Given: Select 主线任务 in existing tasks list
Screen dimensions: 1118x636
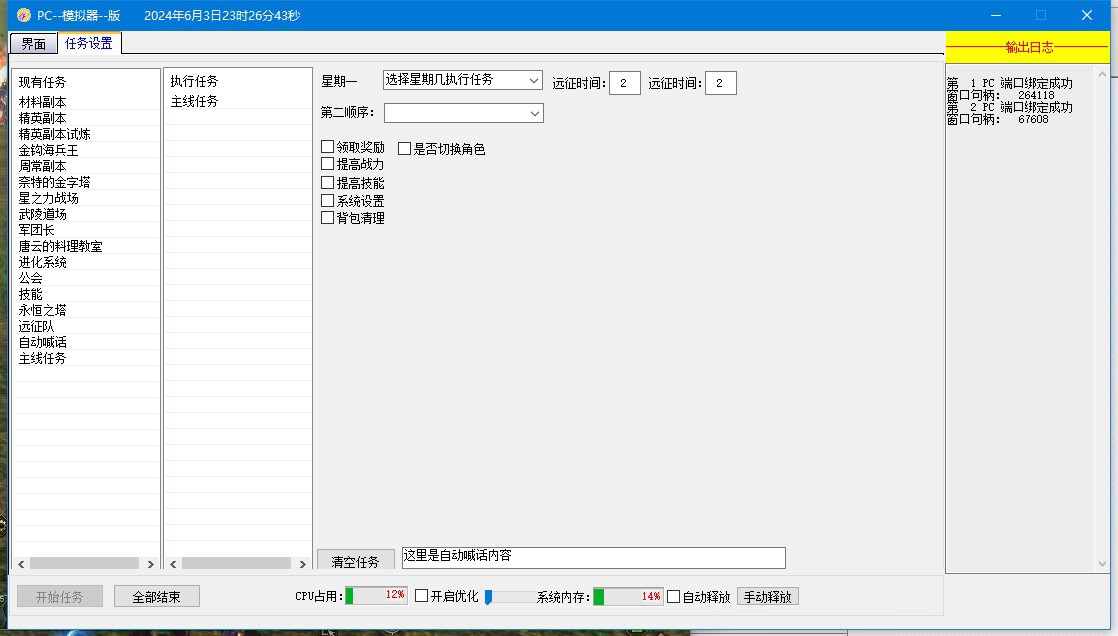Looking at the screenshot, I should tap(86, 359).
